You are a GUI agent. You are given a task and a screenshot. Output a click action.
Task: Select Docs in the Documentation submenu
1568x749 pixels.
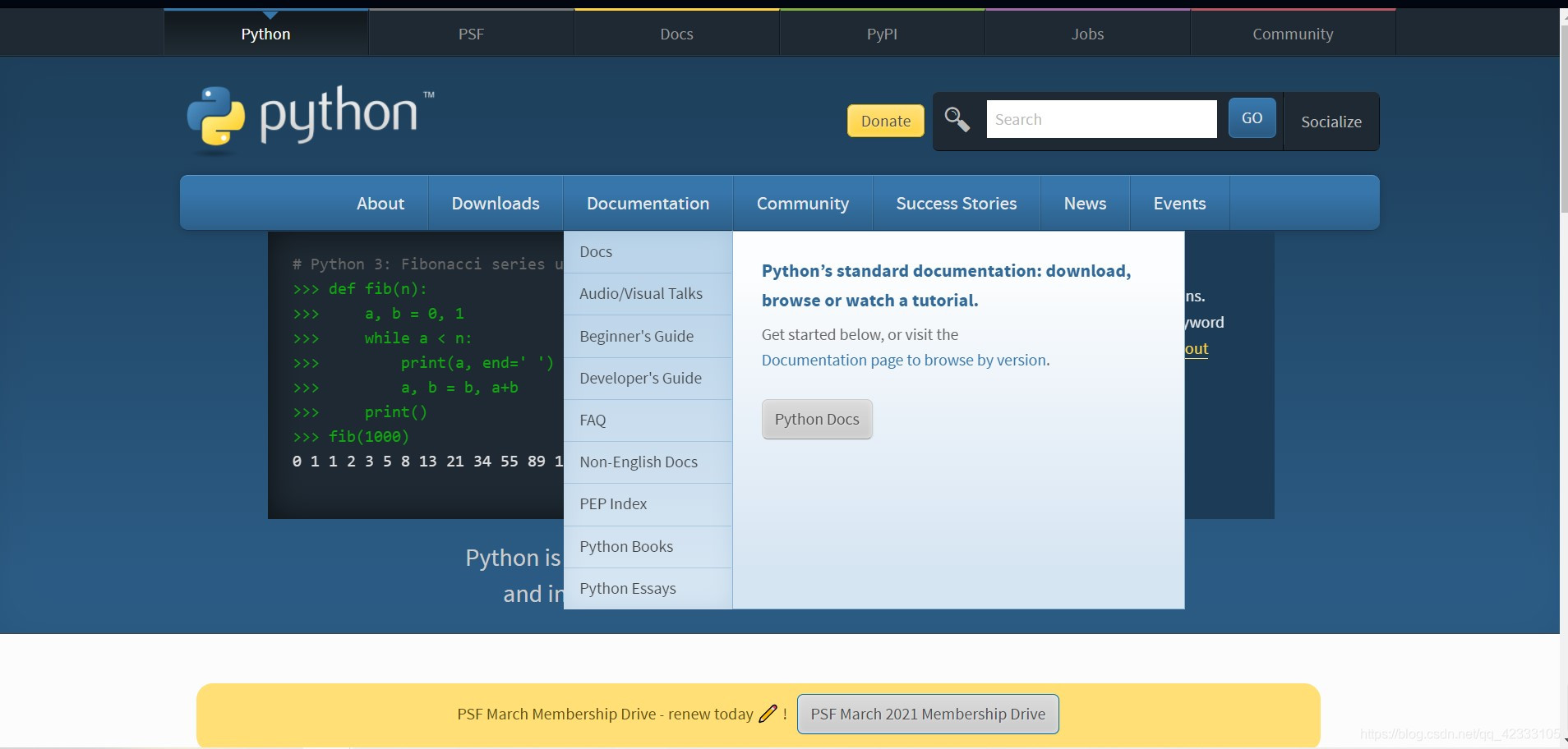[648, 252]
